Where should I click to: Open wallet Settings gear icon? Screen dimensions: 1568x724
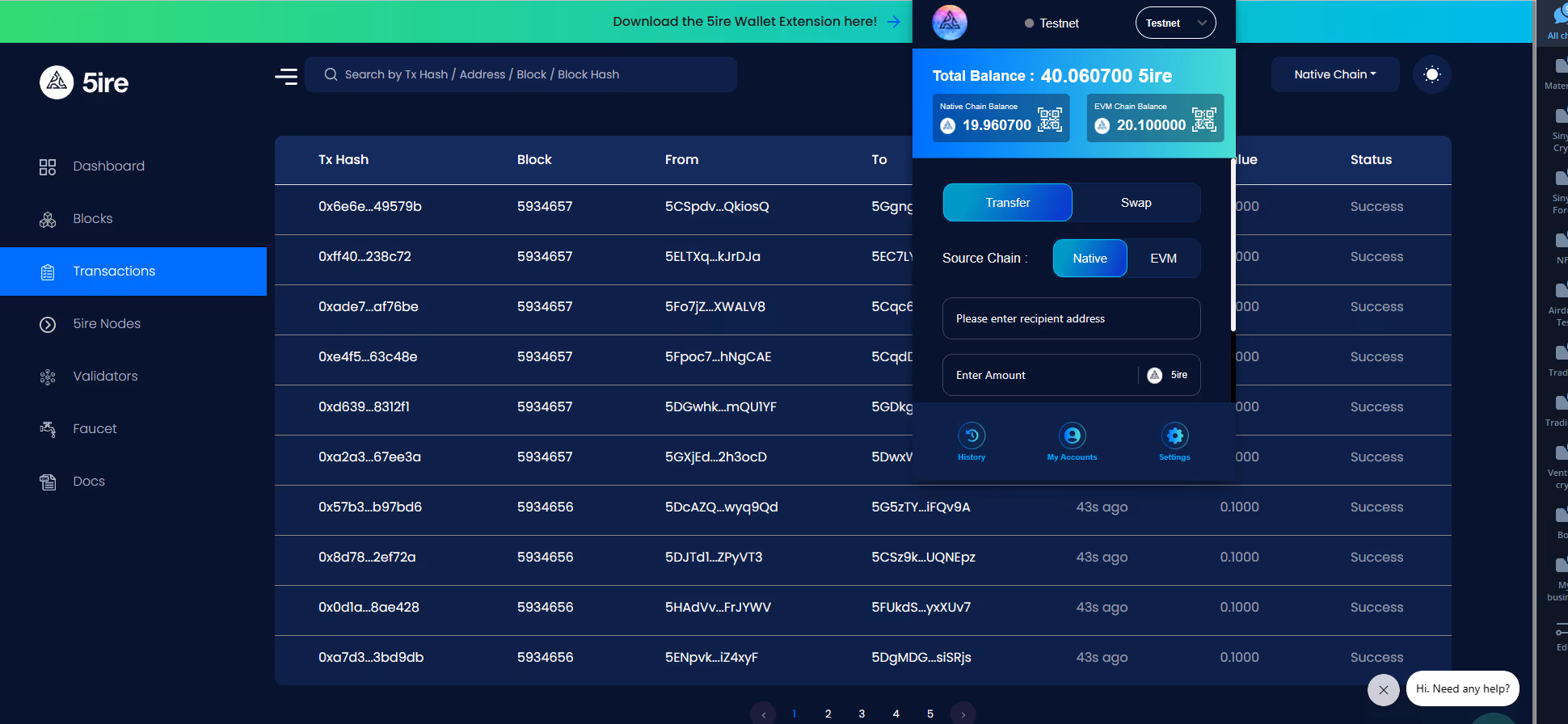(x=1174, y=437)
